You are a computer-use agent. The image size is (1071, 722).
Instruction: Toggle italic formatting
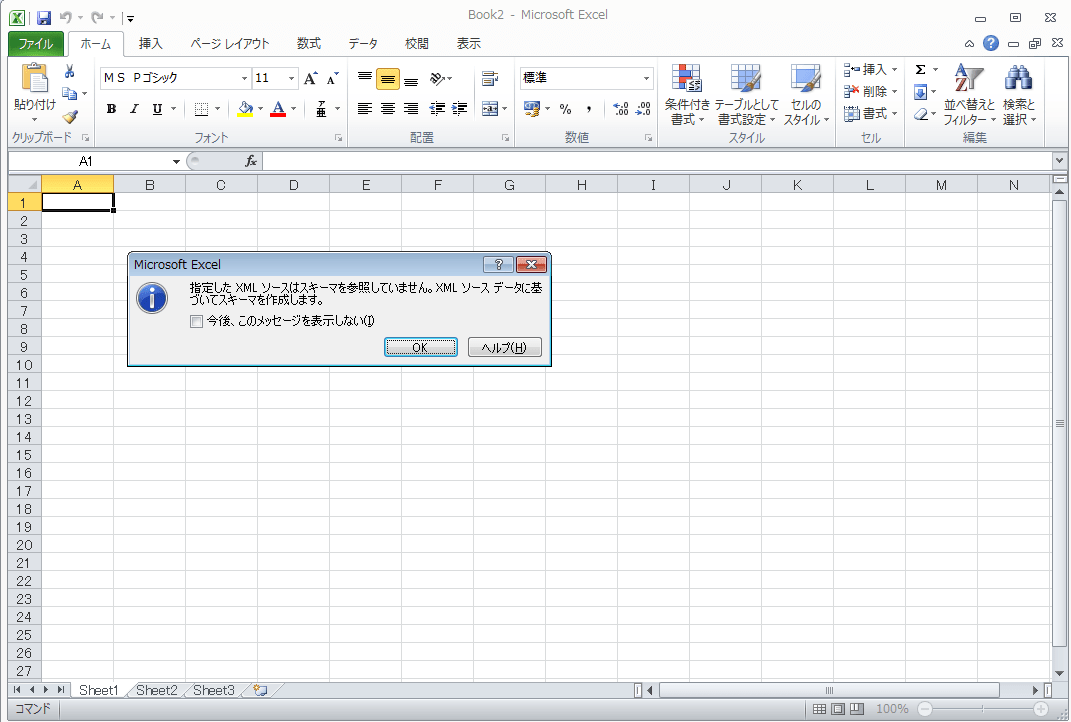pos(134,109)
